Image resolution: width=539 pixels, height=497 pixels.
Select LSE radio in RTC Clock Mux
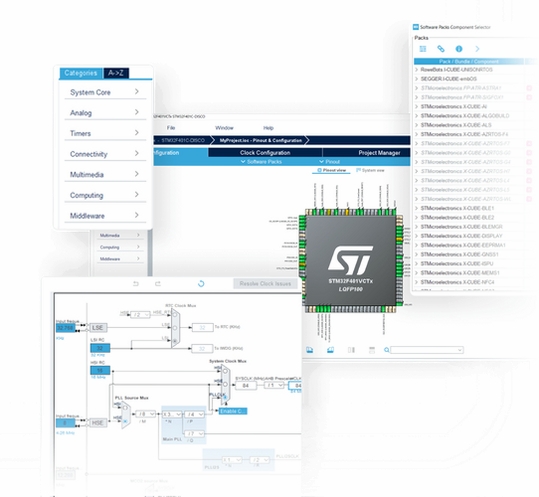click(175, 328)
